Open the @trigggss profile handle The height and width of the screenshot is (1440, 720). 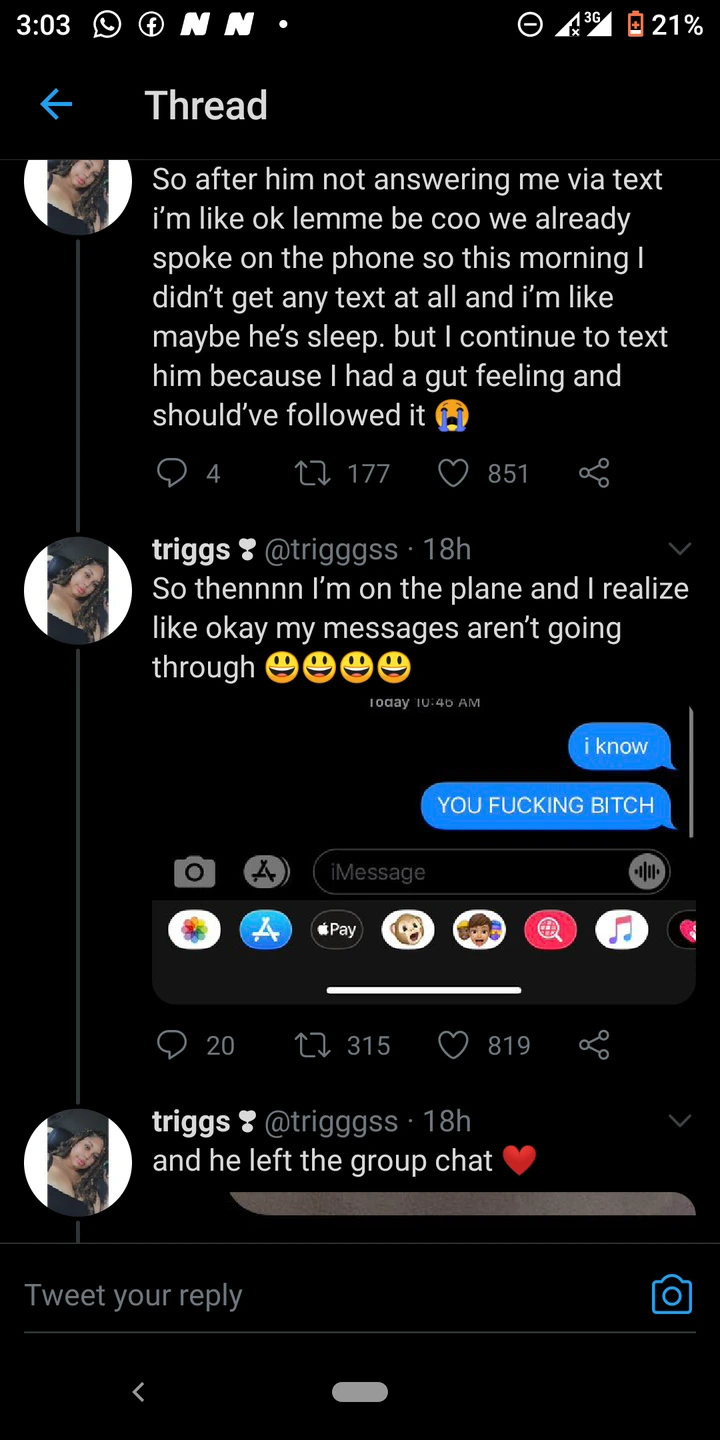331,549
